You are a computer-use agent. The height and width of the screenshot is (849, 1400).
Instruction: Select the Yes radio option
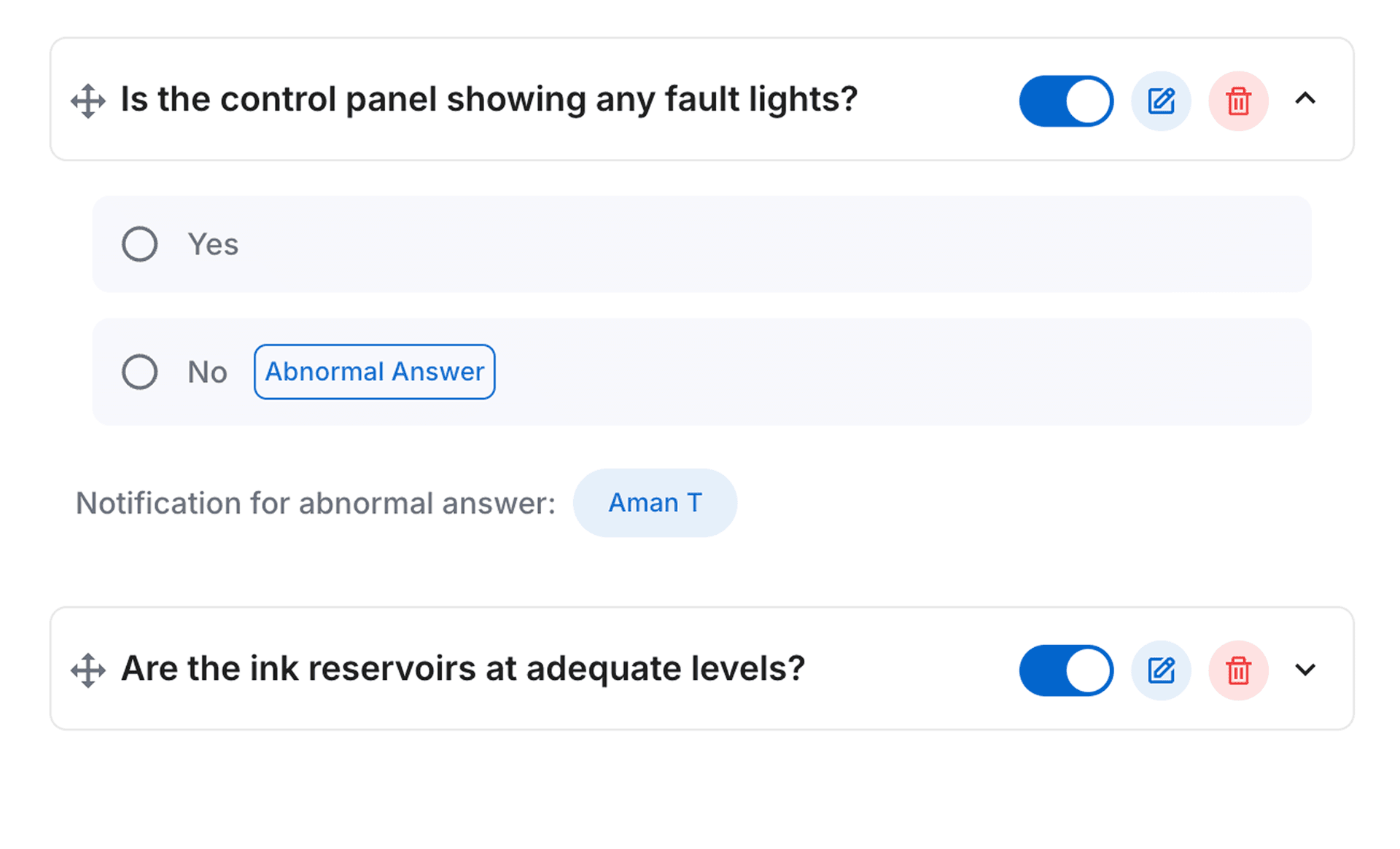tap(139, 244)
